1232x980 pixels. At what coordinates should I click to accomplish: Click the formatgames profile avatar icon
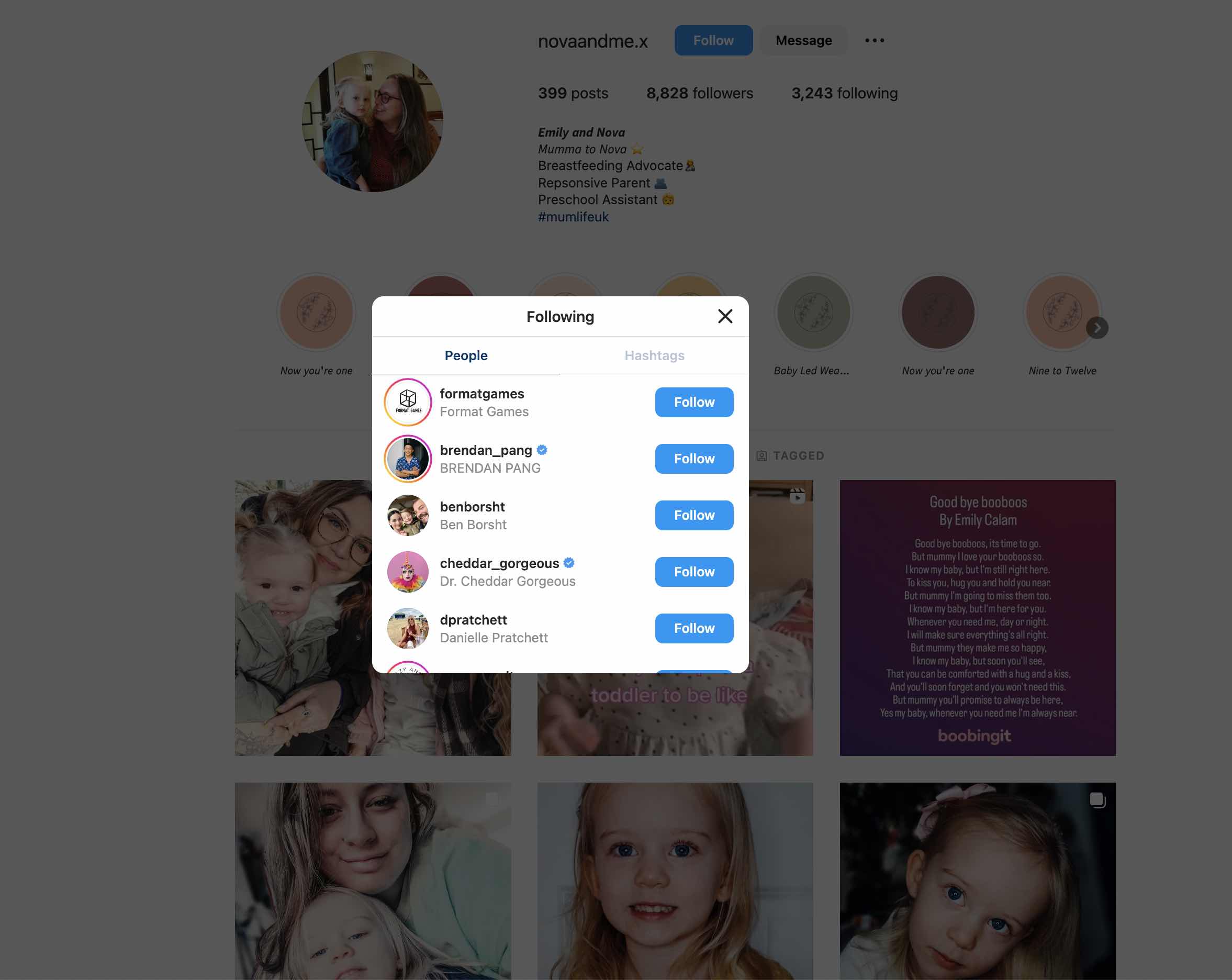(x=406, y=402)
